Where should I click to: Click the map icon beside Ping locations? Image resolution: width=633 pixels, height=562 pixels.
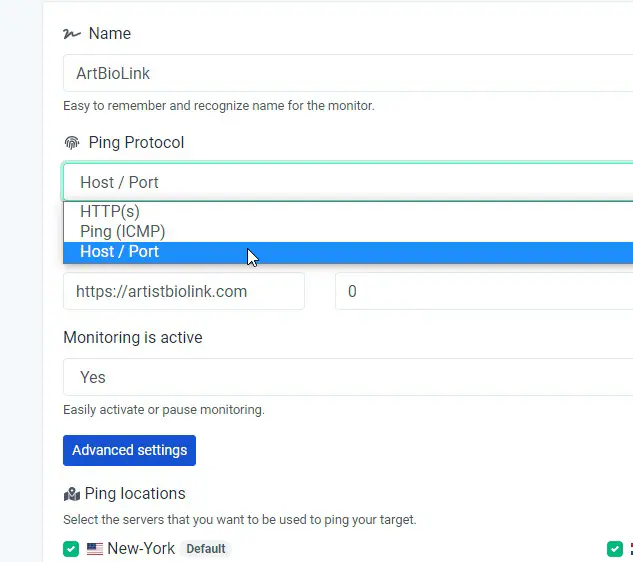(x=71, y=494)
